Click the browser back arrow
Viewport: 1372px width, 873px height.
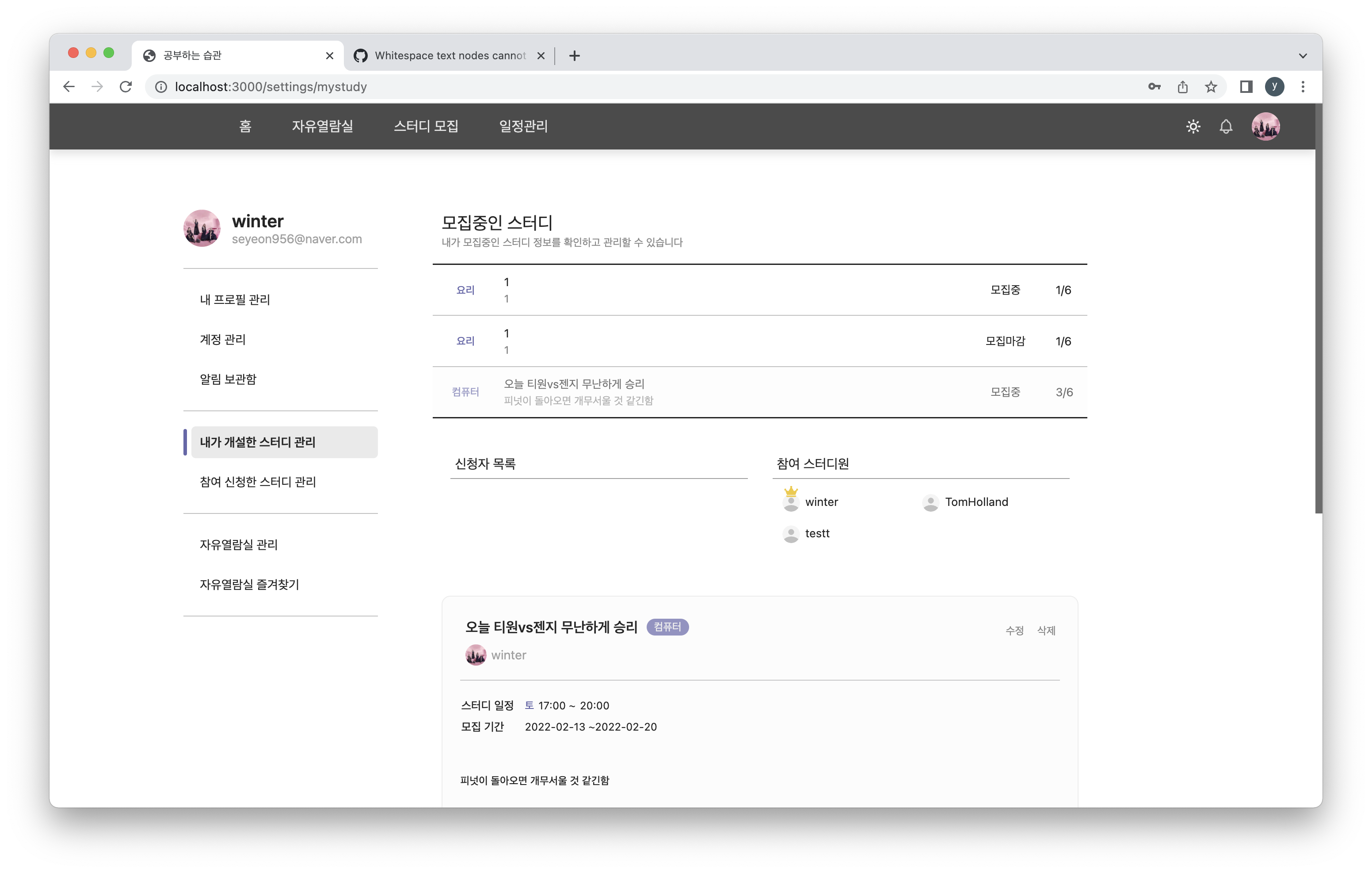point(69,87)
